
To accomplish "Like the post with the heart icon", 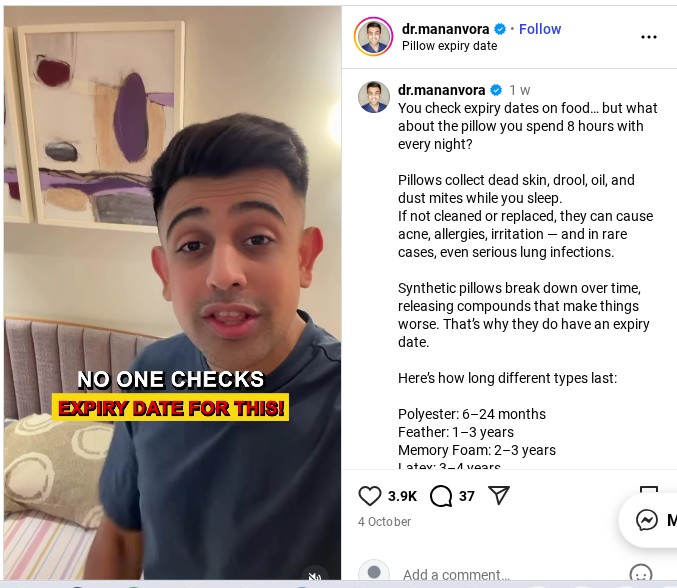I will (370, 496).
